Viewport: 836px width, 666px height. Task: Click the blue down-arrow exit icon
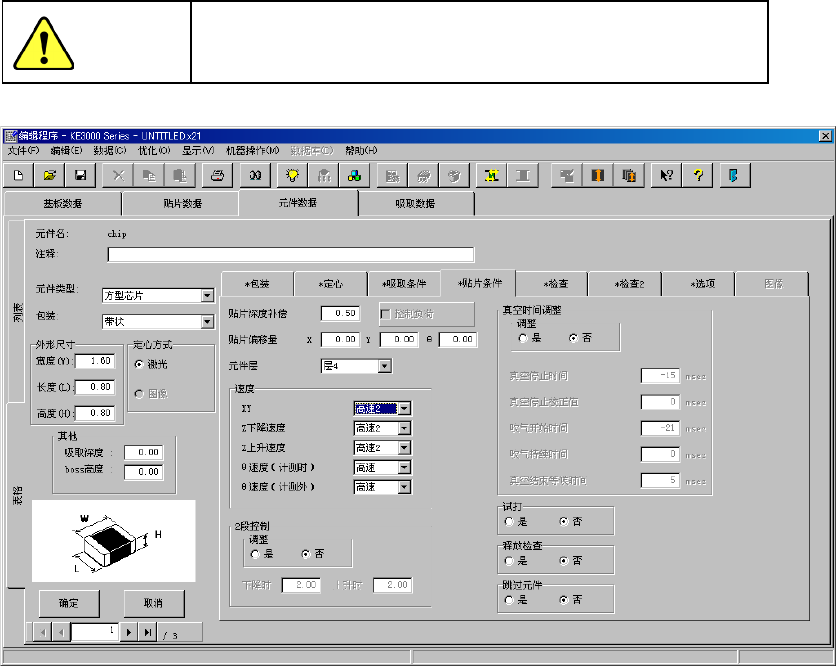coord(732,175)
